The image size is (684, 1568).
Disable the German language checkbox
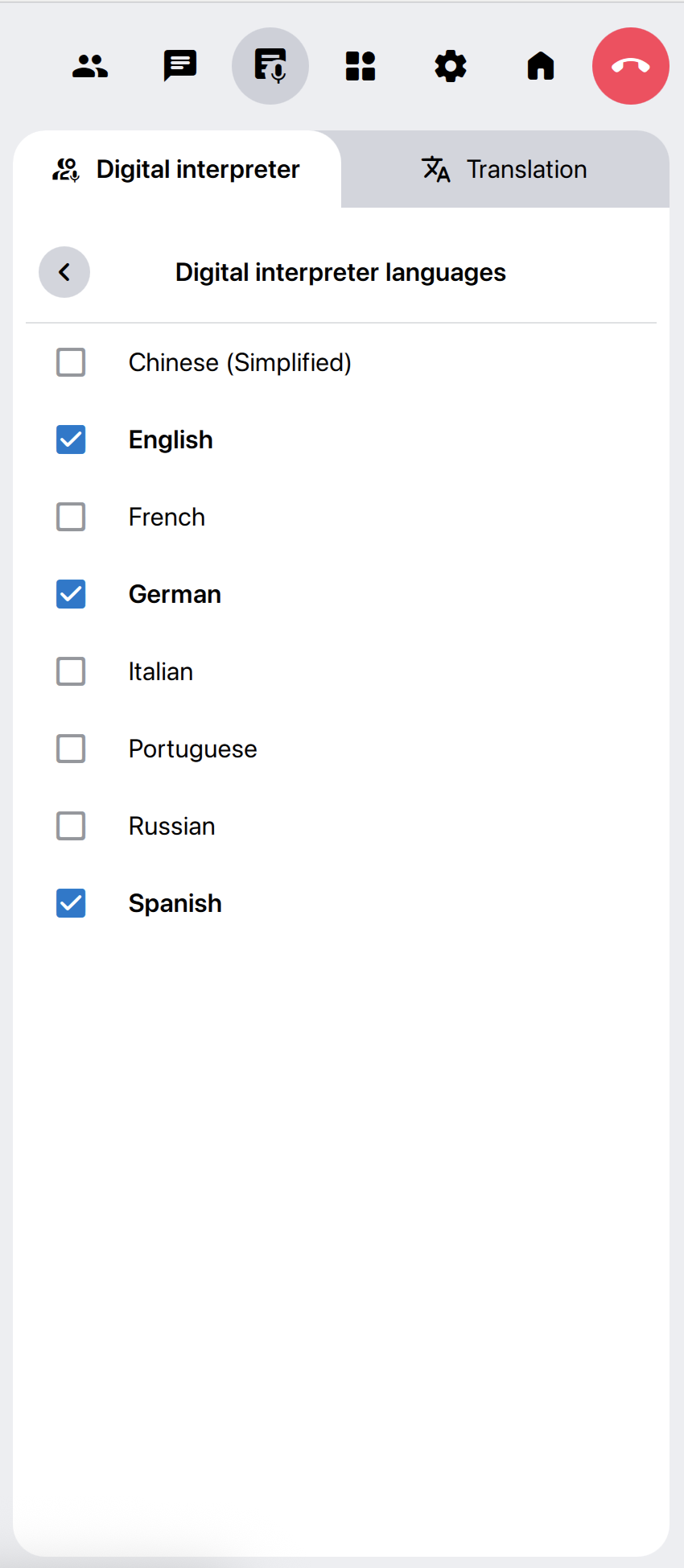[x=71, y=594]
